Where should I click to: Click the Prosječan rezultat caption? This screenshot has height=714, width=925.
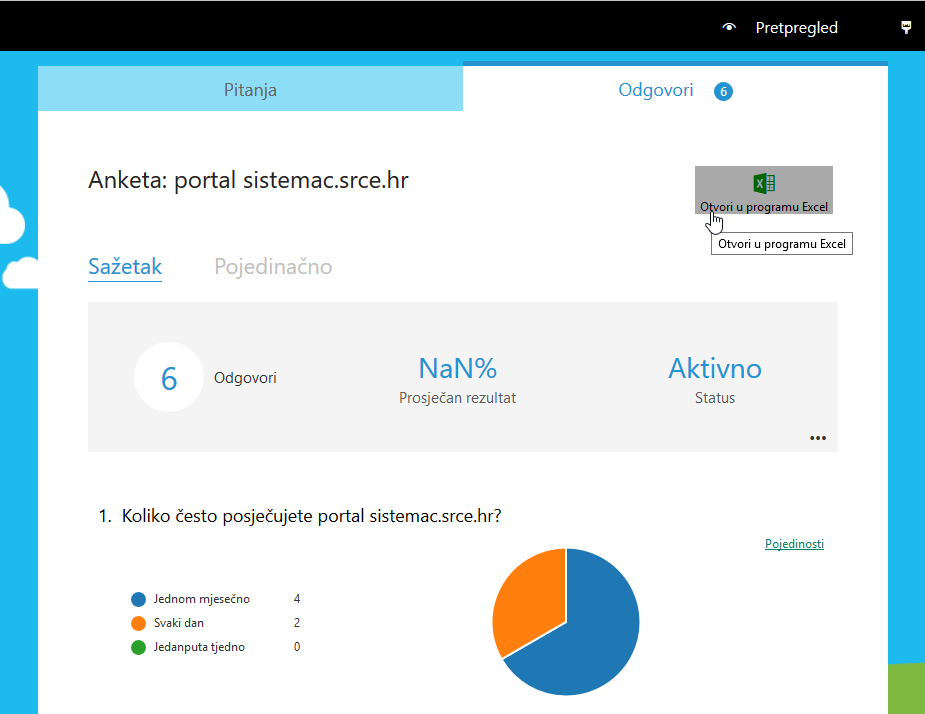[457, 398]
